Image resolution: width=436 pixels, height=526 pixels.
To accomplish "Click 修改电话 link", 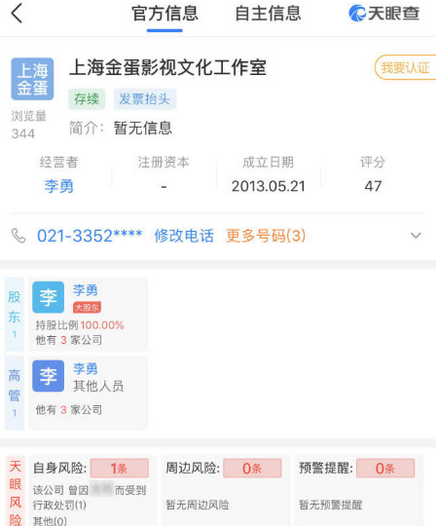I will tap(184, 235).
